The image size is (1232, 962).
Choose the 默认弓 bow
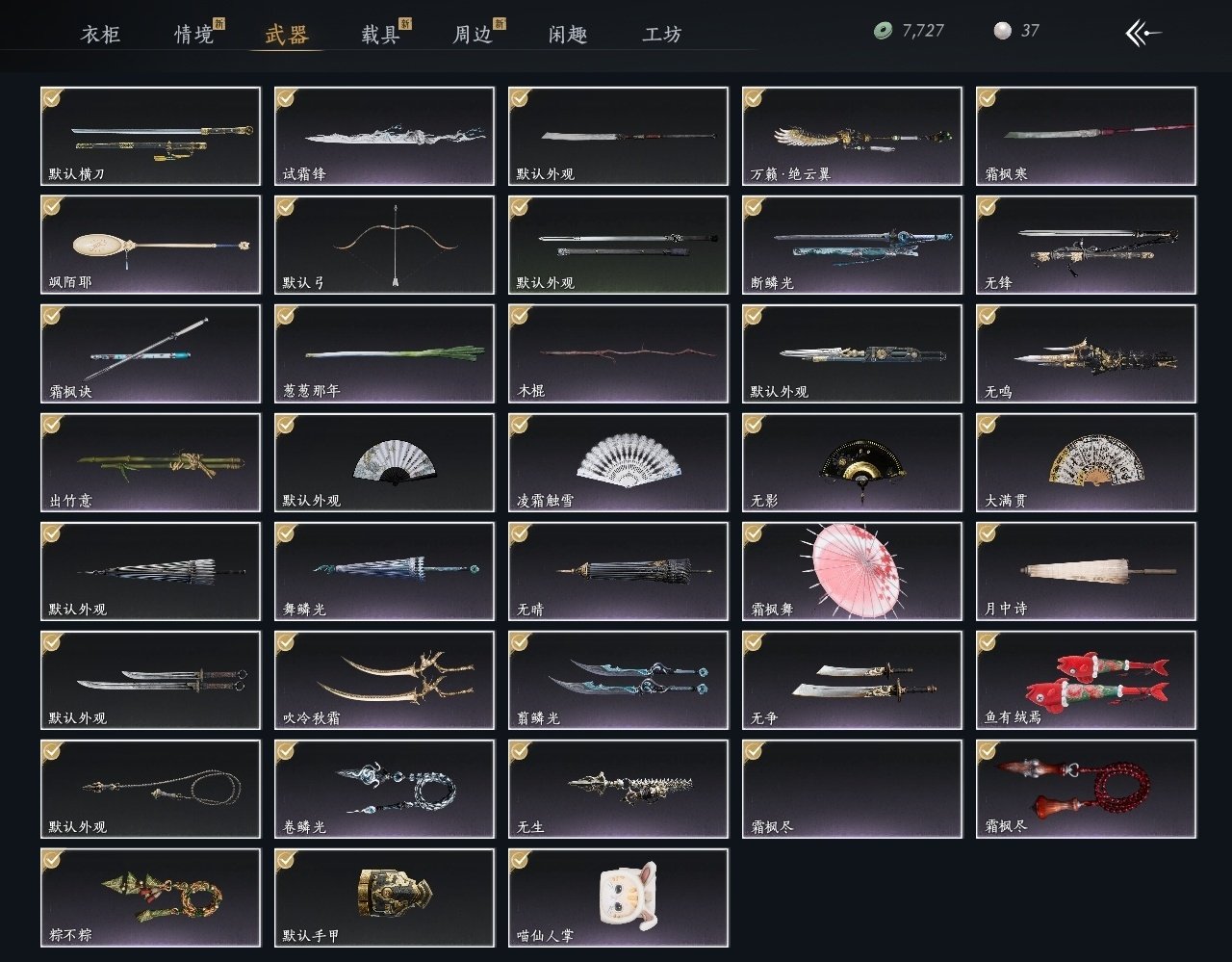tap(384, 245)
